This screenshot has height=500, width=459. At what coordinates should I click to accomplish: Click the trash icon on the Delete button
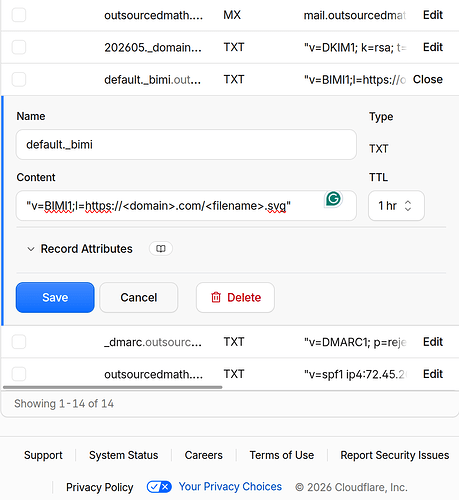click(x=216, y=297)
